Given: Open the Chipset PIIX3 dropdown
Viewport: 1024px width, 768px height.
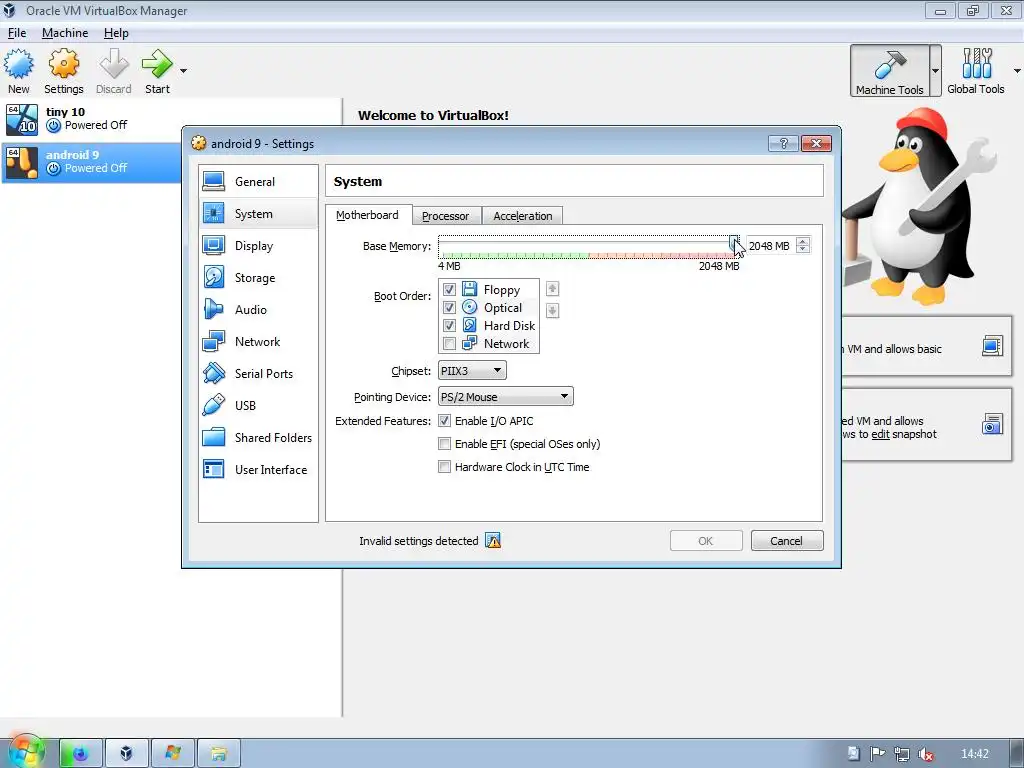Looking at the screenshot, I should tap(472, 371).
